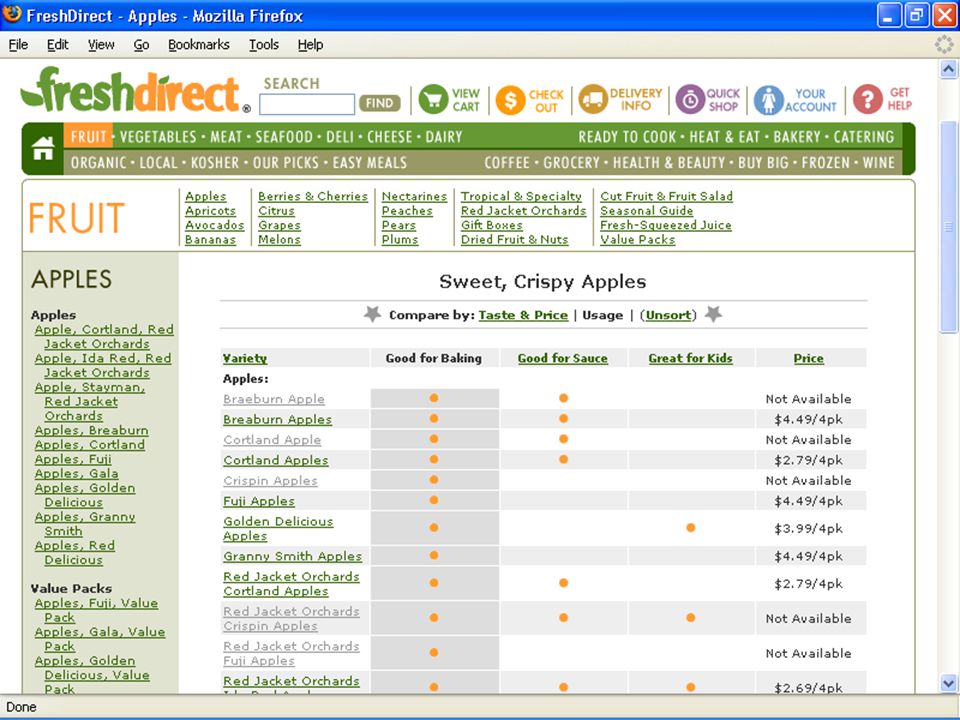Sort table by Great for Kids

tap(691, 358)
